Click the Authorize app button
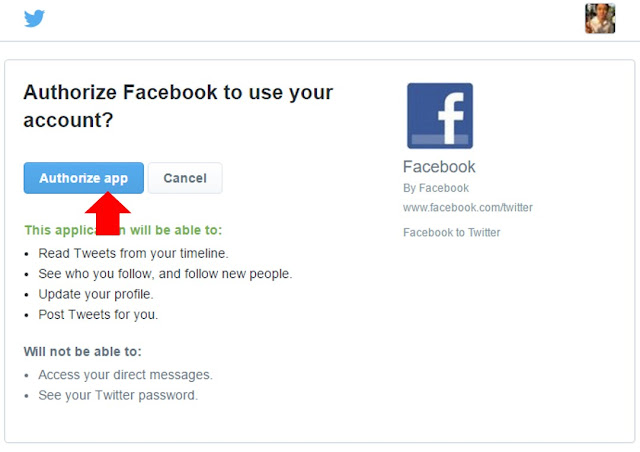 pyautogui.click(x=84, y=178)
